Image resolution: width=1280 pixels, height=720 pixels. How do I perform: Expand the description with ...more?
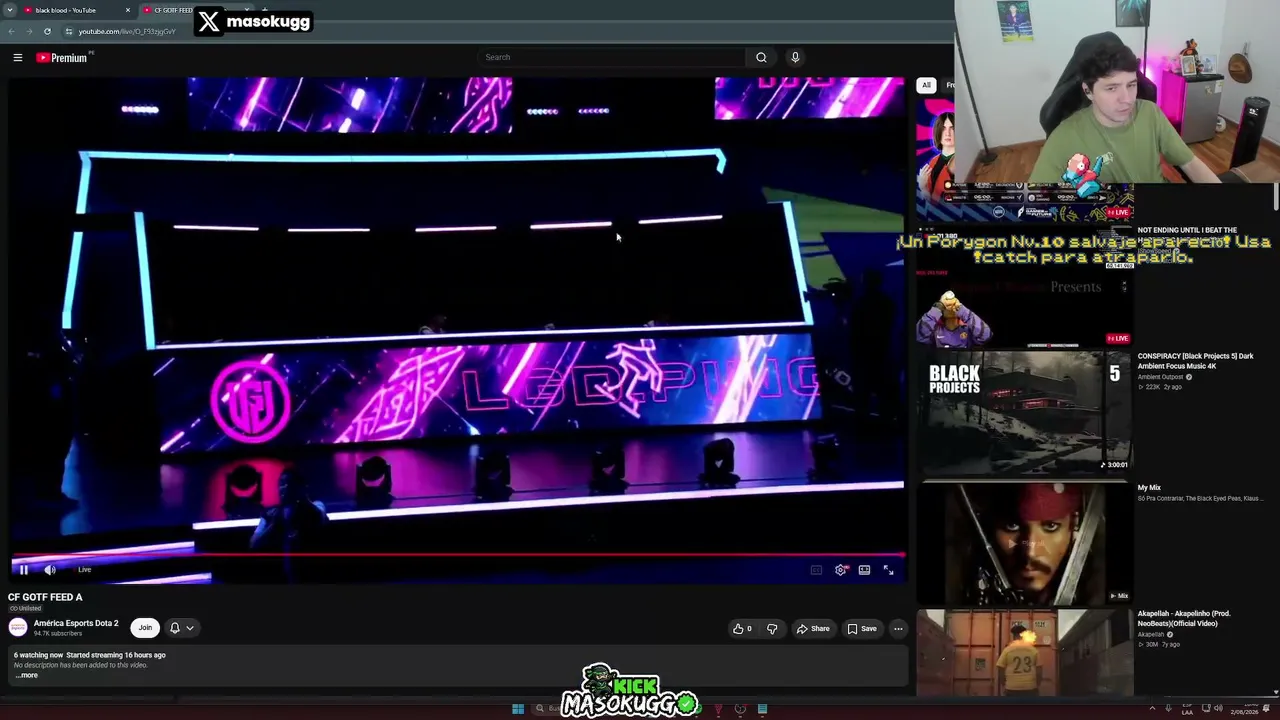tap(26, 675)
